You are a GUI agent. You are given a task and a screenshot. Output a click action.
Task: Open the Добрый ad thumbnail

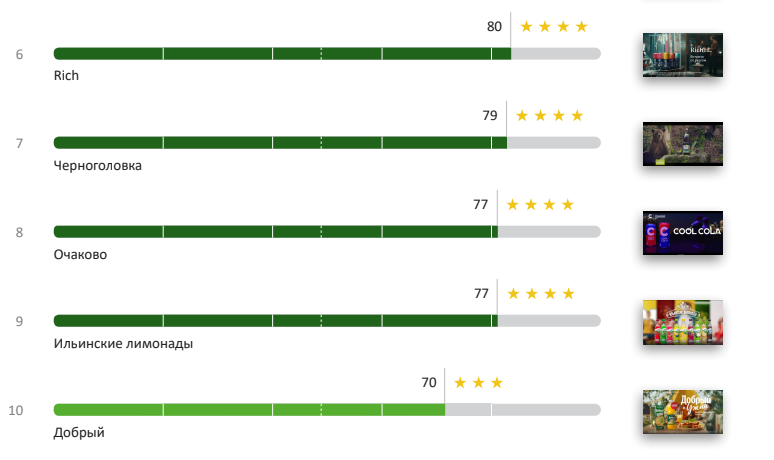pos(682,411)
